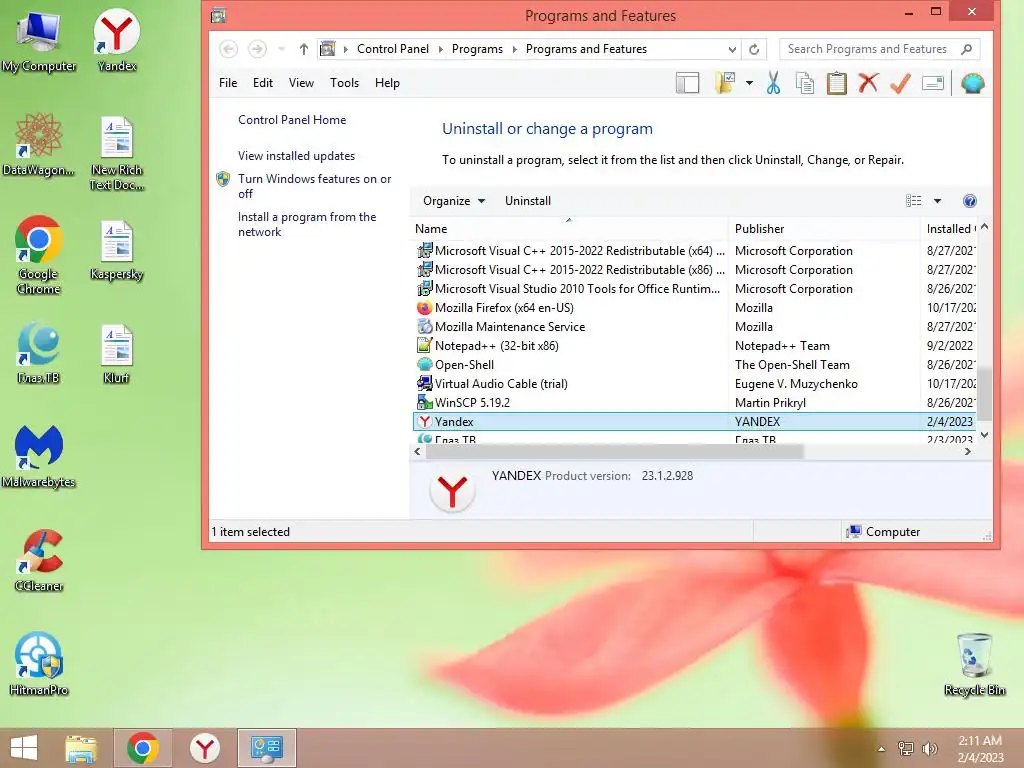Click the red X Delete toolbar icon
1024x768 pixels.
tap(868, 83)
